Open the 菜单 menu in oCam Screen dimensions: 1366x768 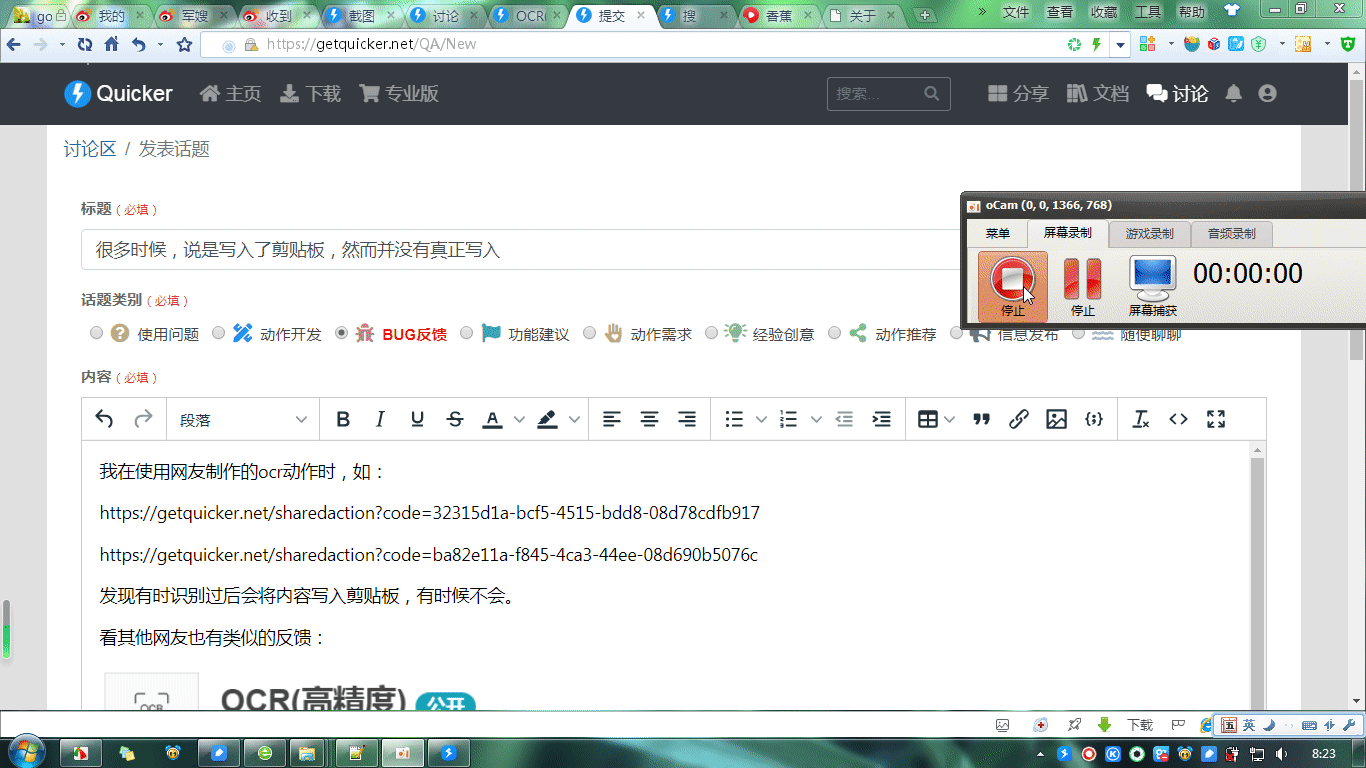pos(996,233)
